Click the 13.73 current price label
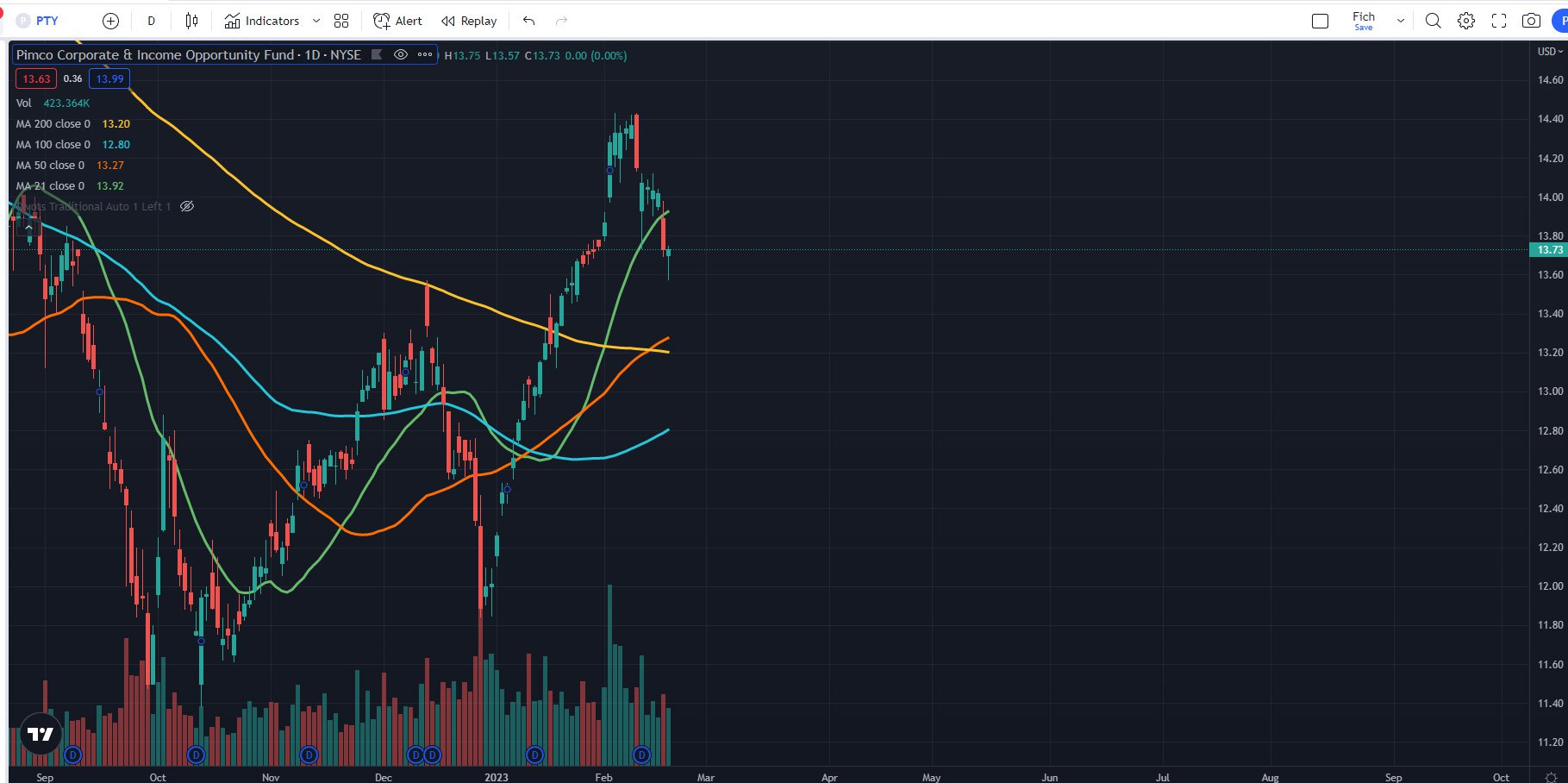 pyautogui.click(x=1548, y=250)
